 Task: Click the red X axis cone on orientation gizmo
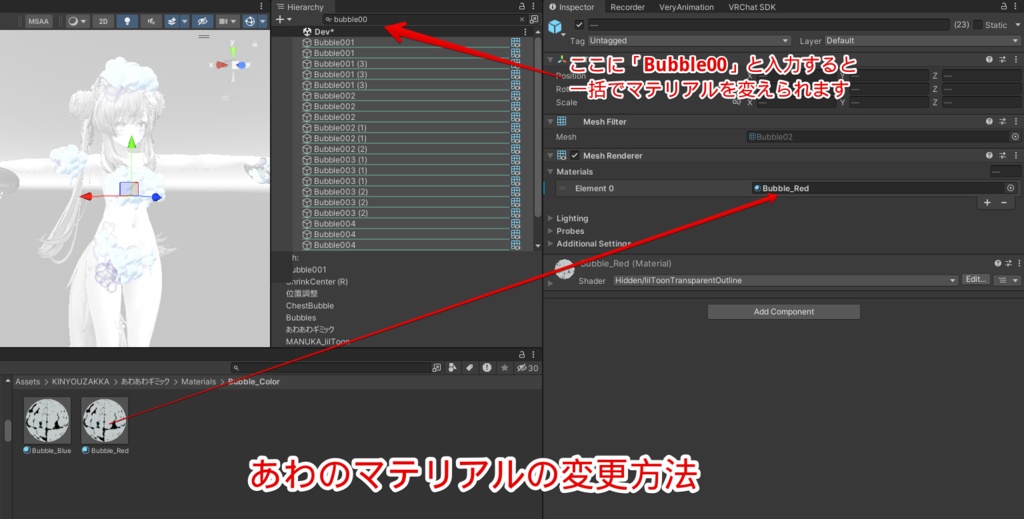tap(221, 65)
